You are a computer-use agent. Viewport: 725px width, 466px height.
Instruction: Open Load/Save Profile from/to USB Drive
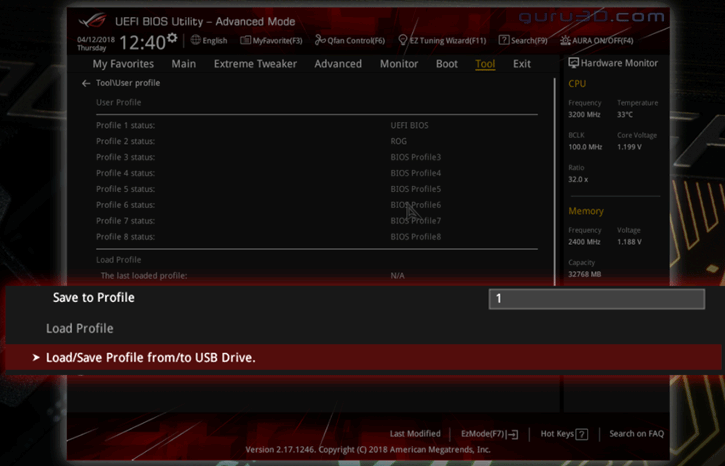(x=363, y=357)
